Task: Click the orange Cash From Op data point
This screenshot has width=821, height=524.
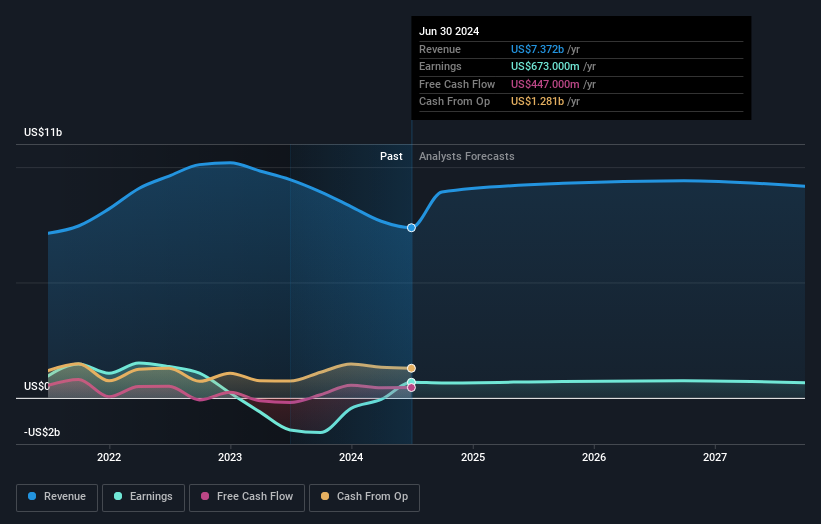Action: click(412, 369)
